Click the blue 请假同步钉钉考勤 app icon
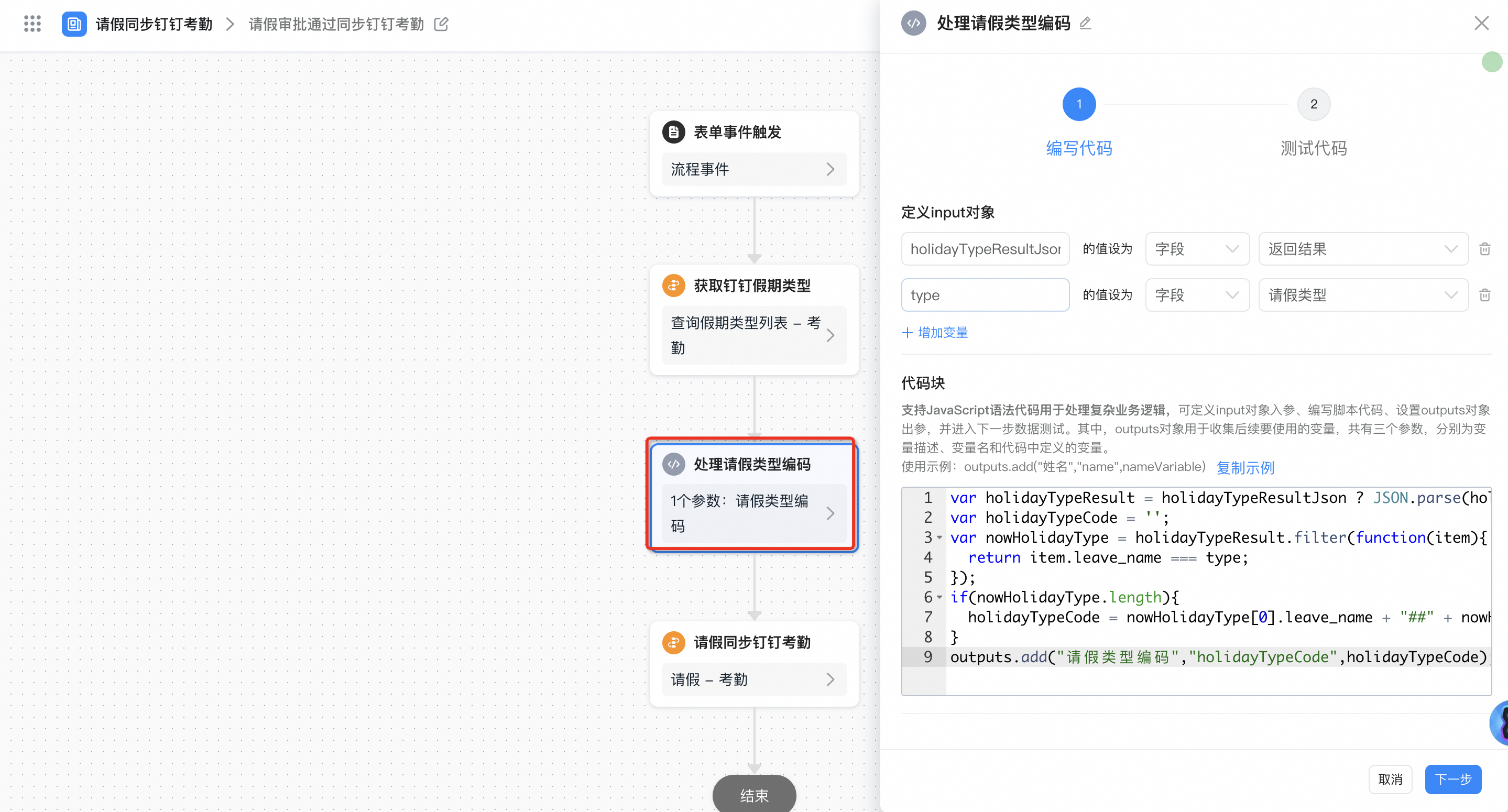The width and height of the screenshot is (1508, 812). [x=74, y=24]
